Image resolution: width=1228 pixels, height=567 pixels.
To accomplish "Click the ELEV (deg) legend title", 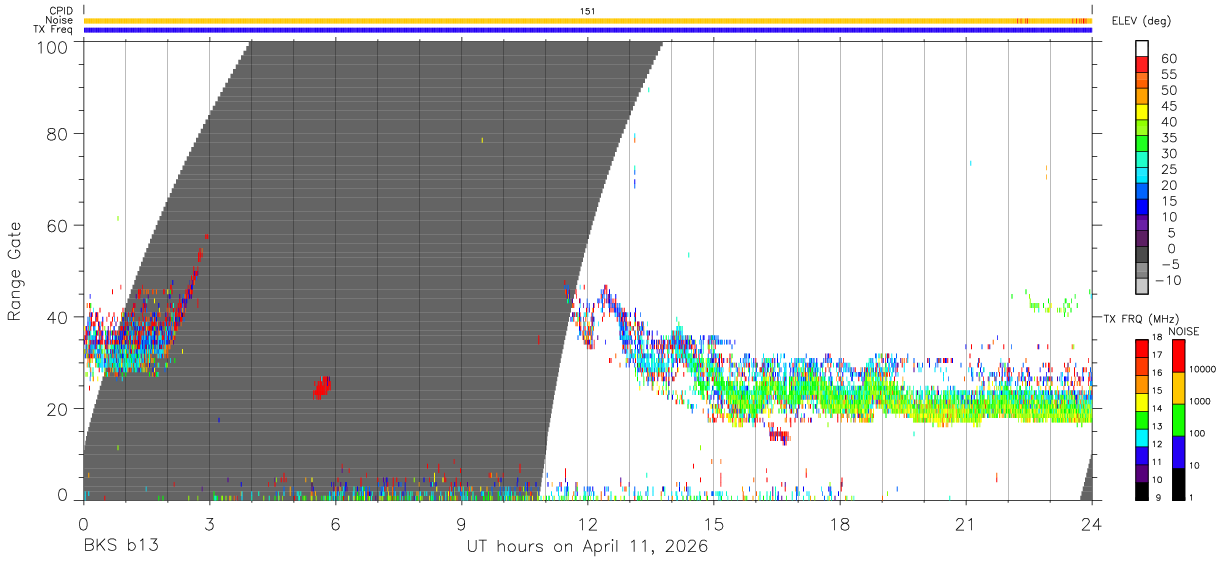I will 1141,21.
